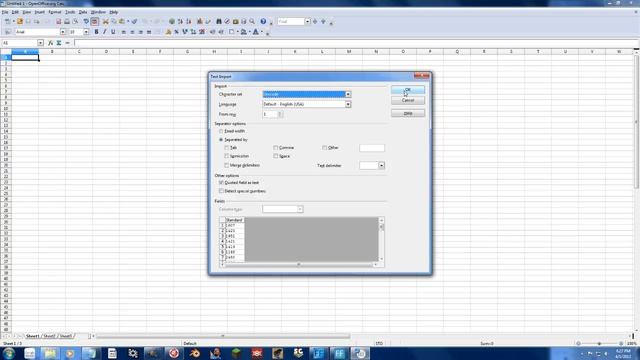
Task: Click Cancel in Text Import dialog
Action: tap(408, 100)
